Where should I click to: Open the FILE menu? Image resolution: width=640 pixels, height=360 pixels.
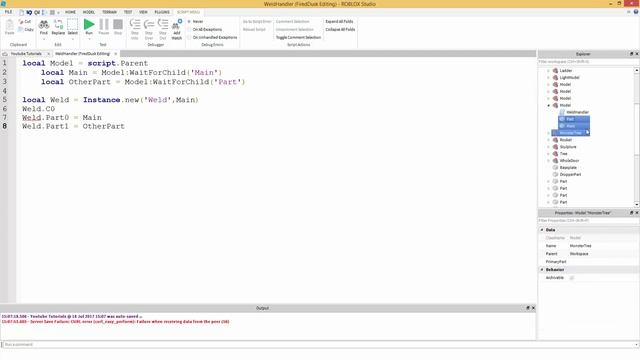tap(8, 12)
